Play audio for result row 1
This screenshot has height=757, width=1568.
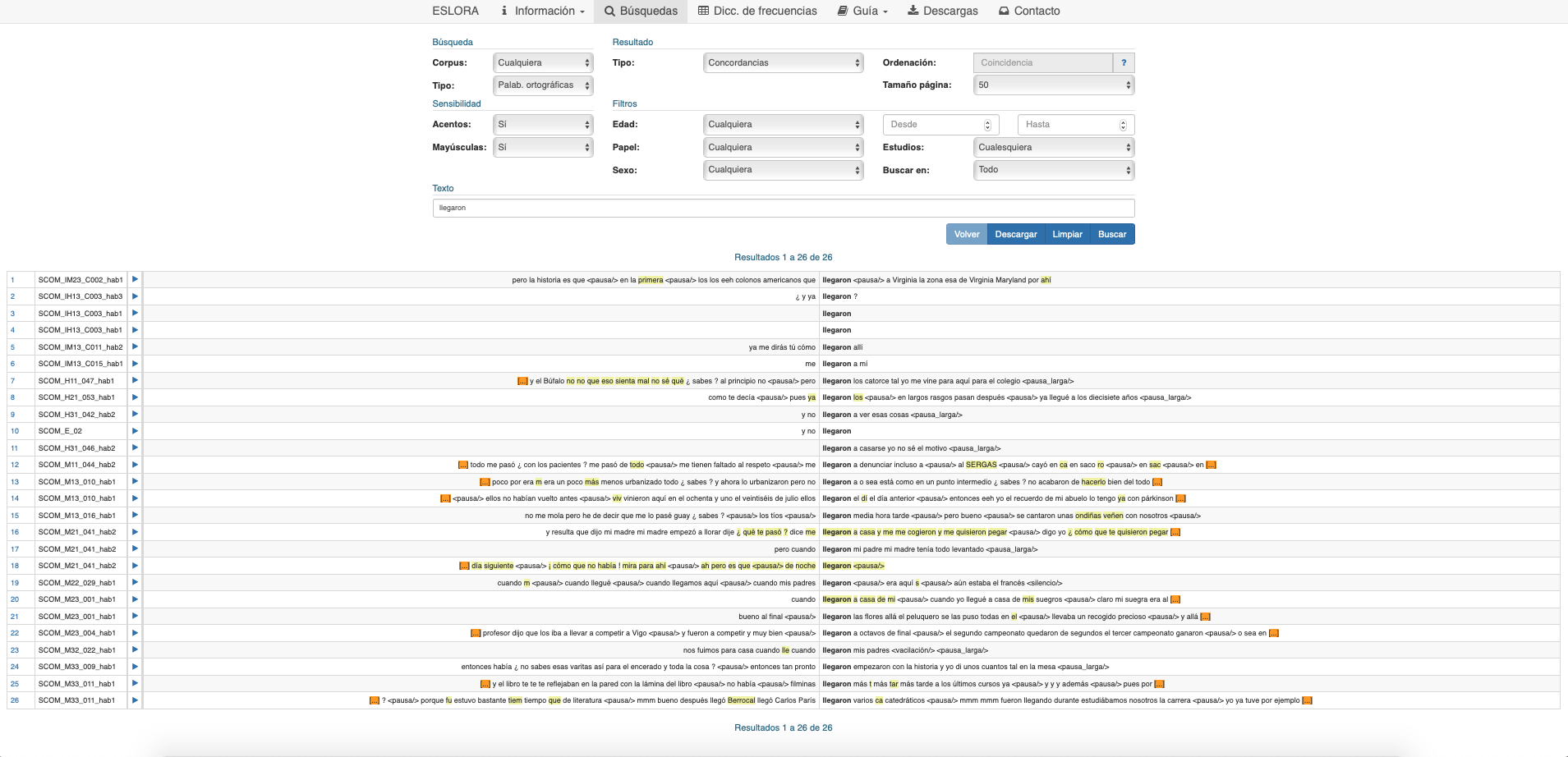(135, 280)
